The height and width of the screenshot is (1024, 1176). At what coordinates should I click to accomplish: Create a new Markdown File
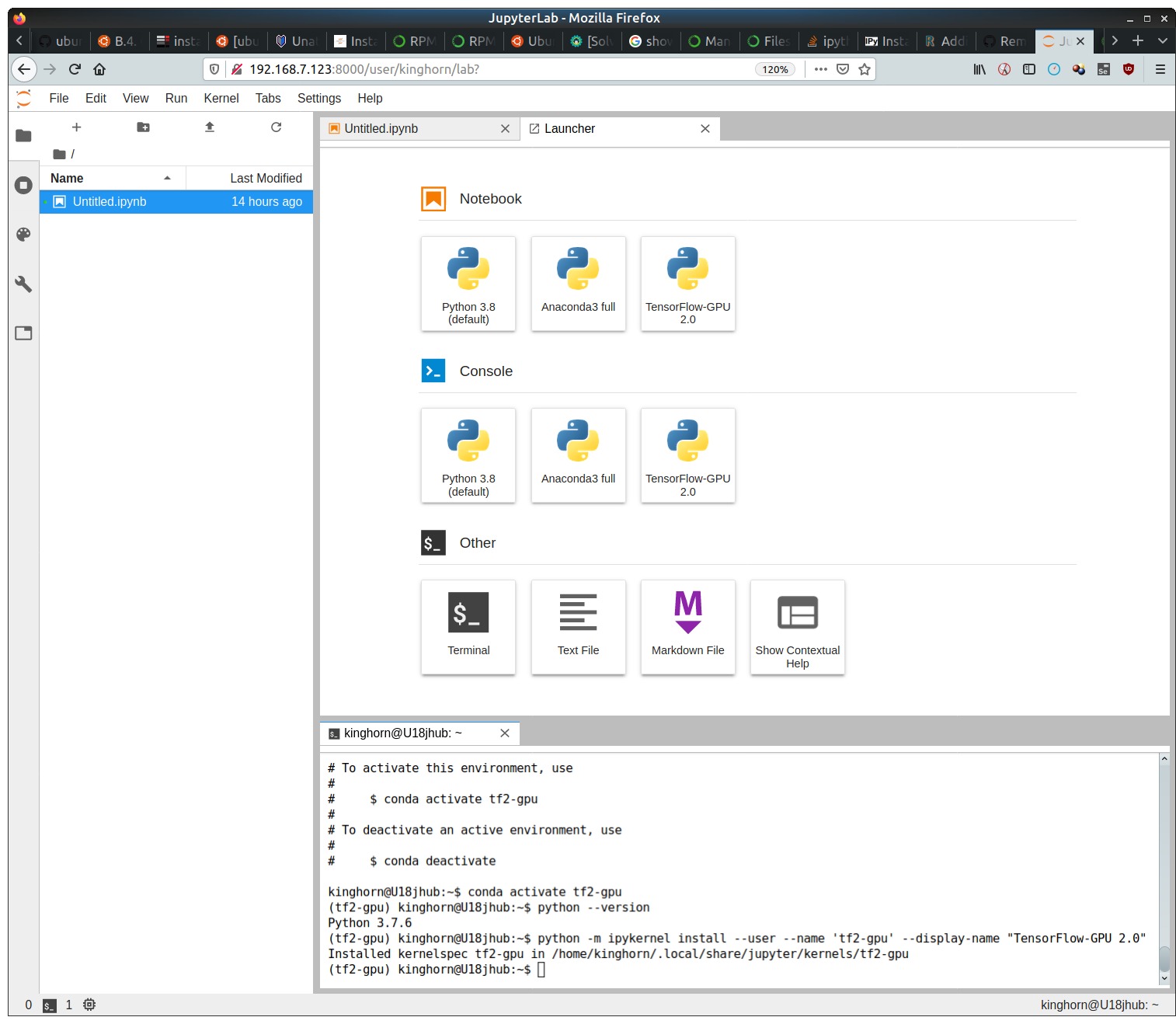click(x=687, y=627)
